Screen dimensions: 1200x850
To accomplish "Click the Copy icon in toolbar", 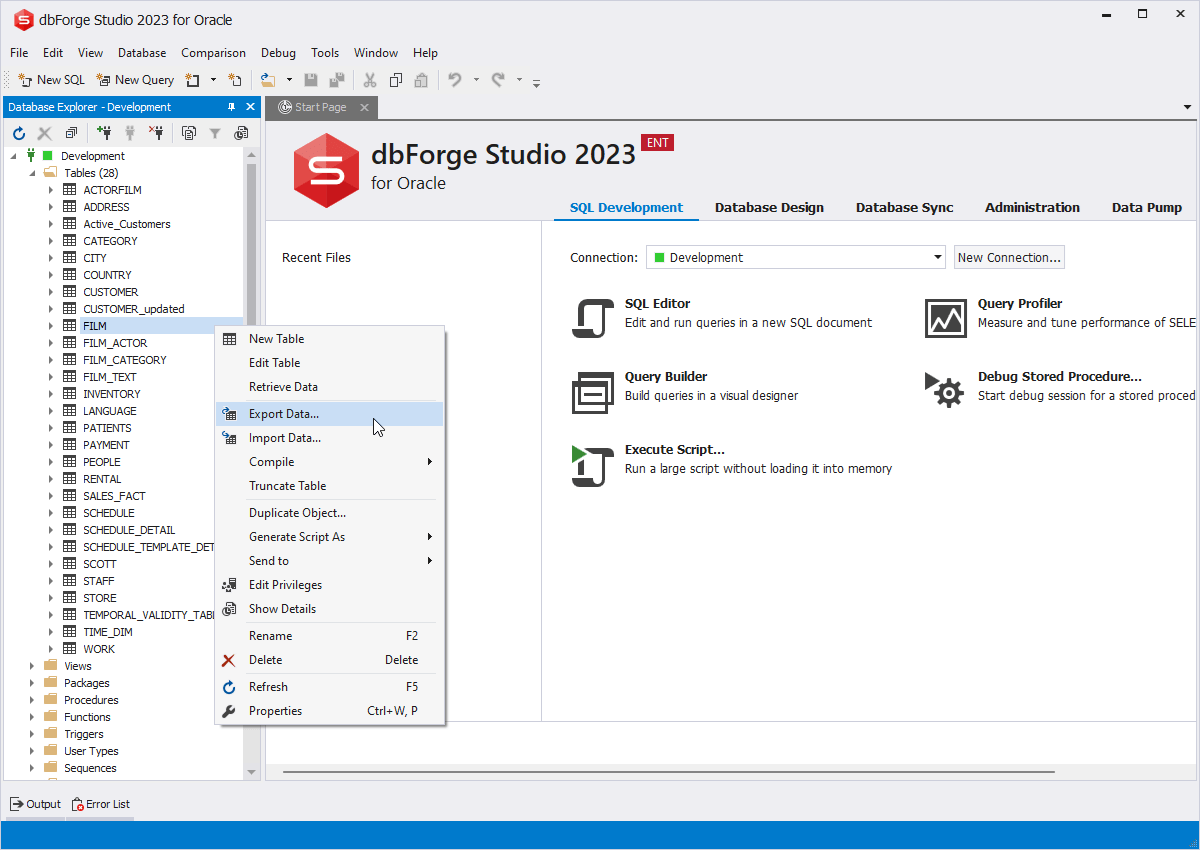I will click(396, 80).
